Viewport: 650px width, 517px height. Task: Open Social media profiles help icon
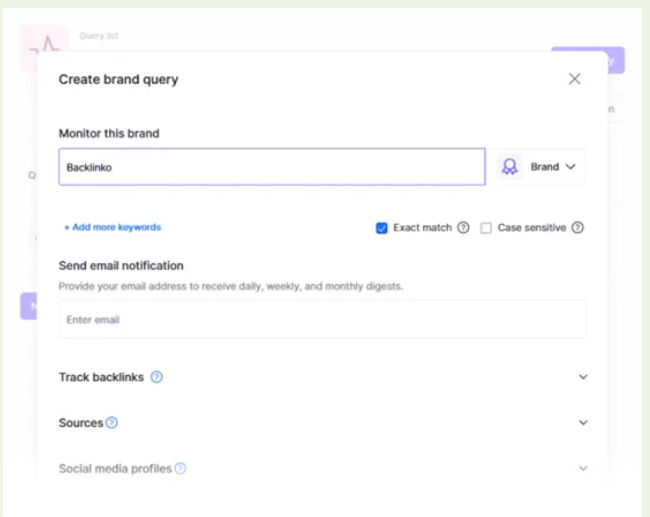[180, 468]
